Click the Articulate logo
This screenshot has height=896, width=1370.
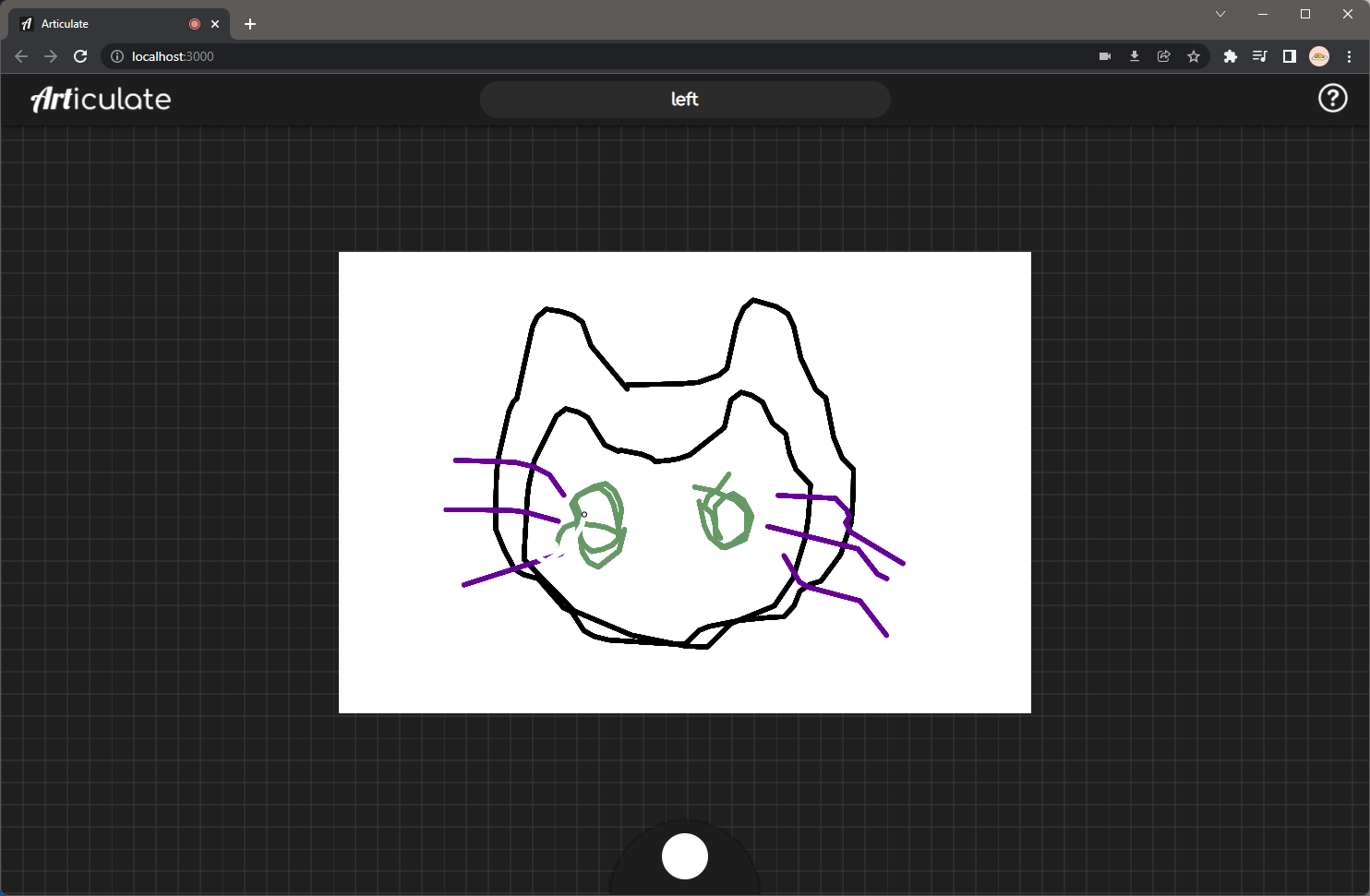pos(101,99)
